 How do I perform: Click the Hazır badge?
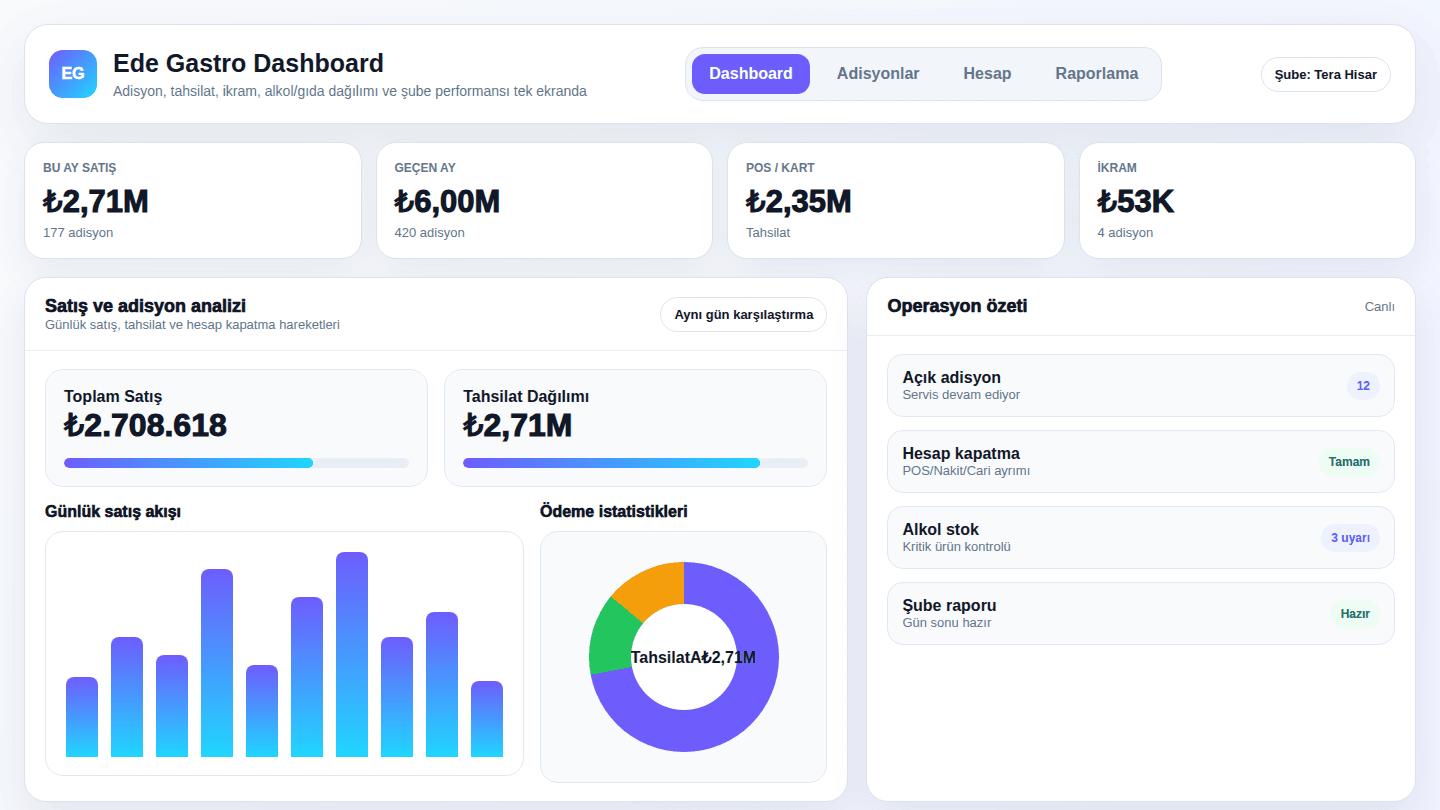point(1355,614)
